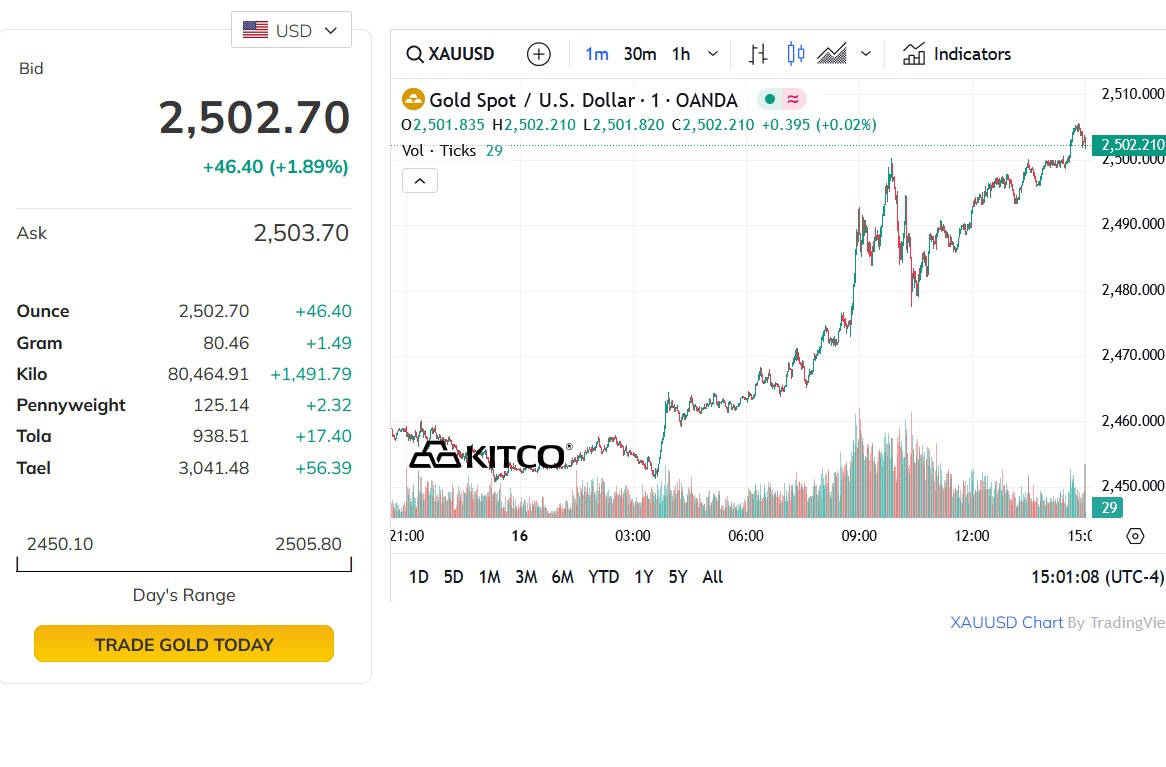Open the Indicators panel
This screenshot has height=767, width=1166.
click(957, 54)
